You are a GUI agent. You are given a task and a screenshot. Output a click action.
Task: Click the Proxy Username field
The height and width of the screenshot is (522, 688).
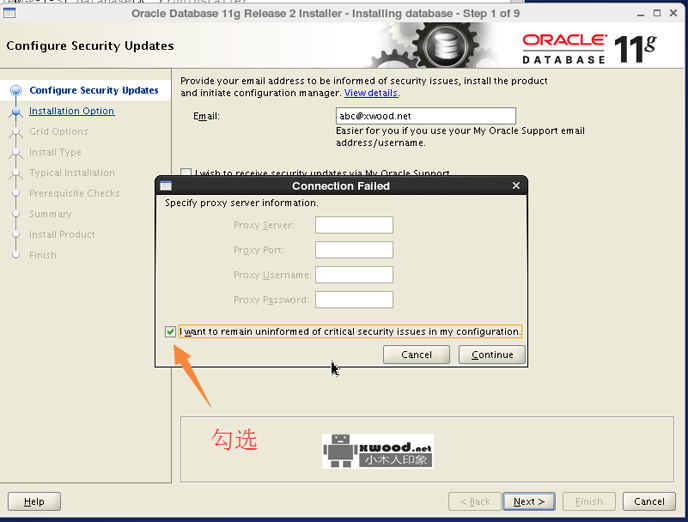(354, 275)
